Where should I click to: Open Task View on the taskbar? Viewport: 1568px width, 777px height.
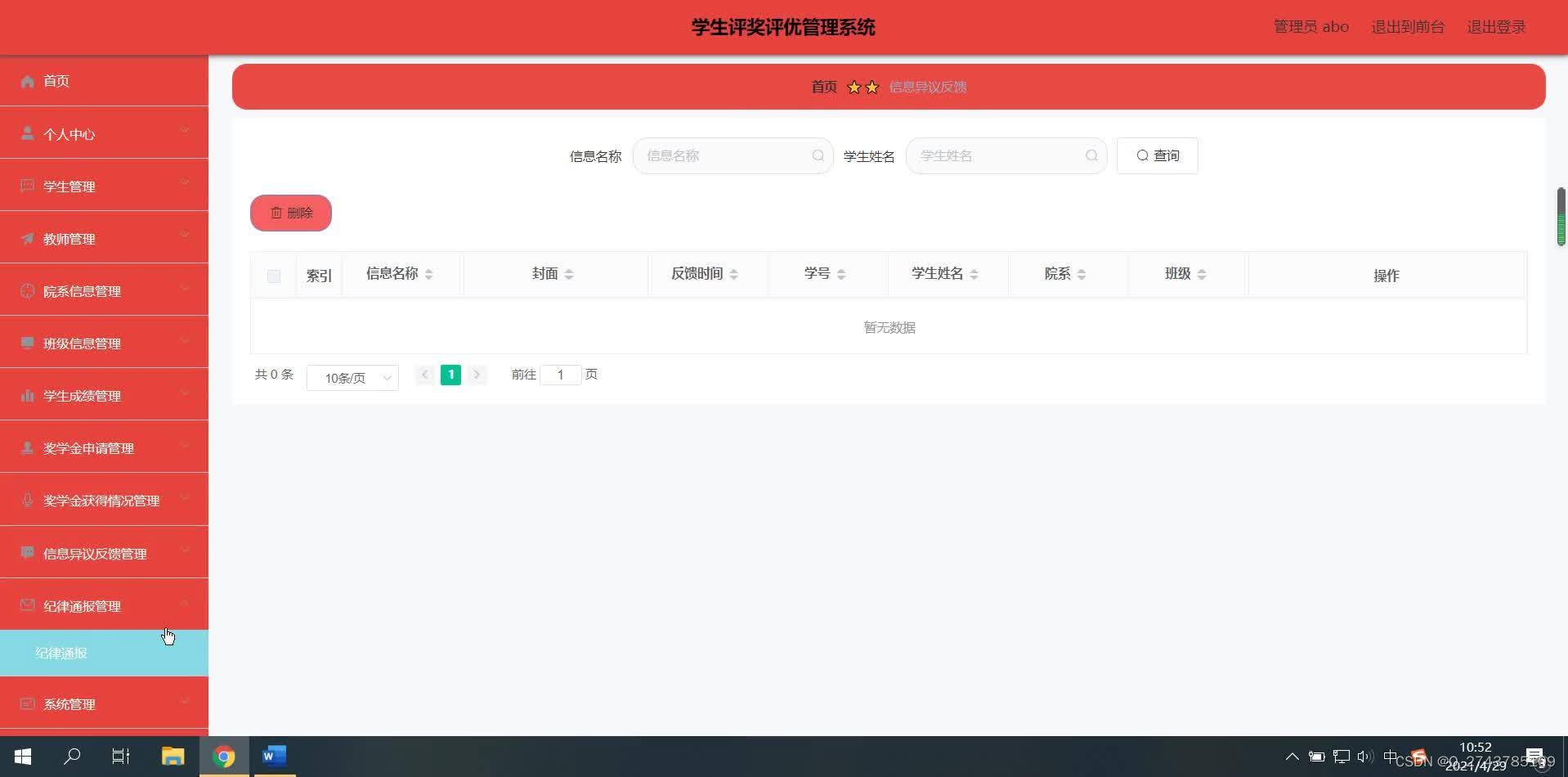pos(121,757)
